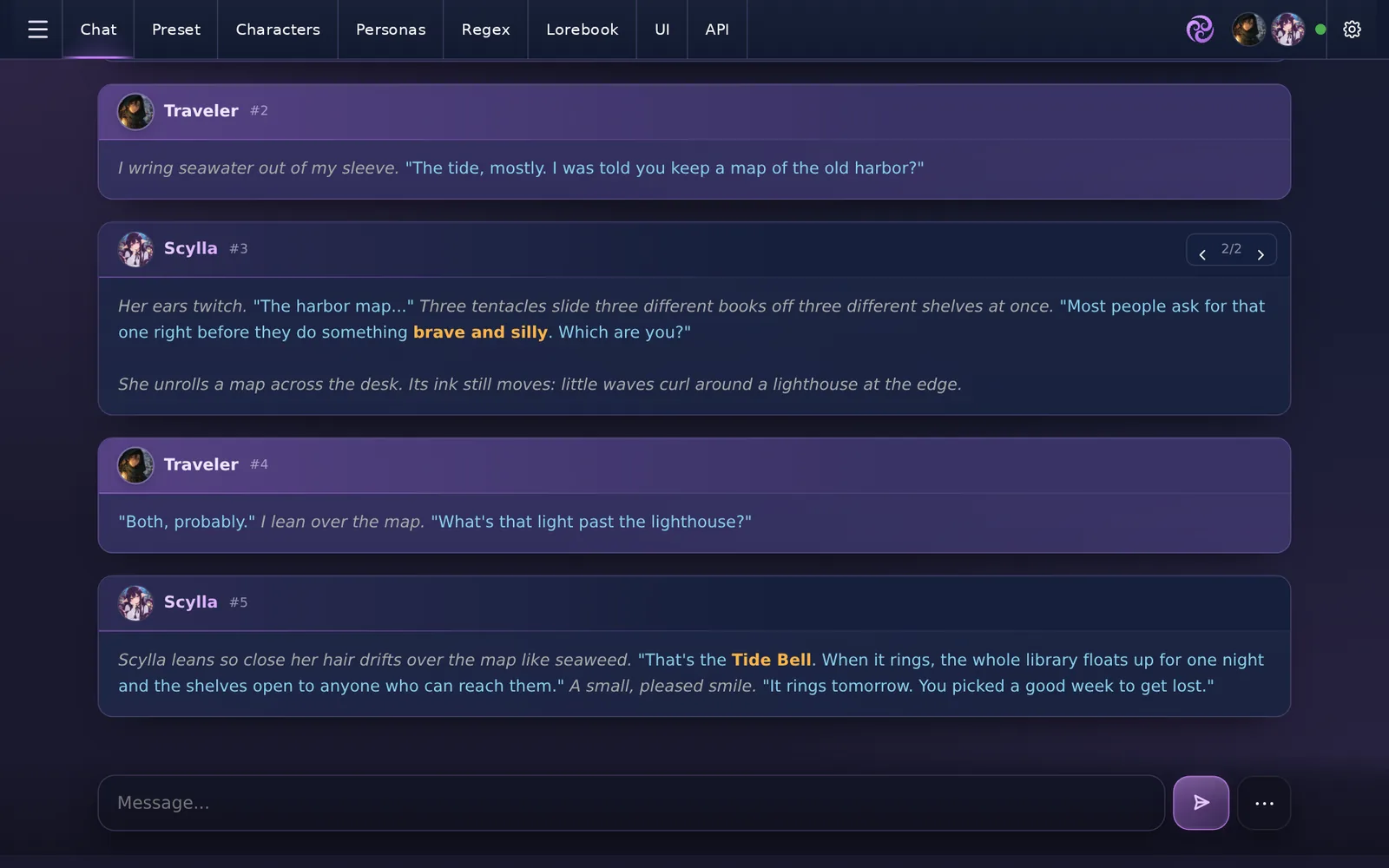Screen dimensions: 1389x868
Task: Open the UI tab
Action: click(x=662, y=30)
